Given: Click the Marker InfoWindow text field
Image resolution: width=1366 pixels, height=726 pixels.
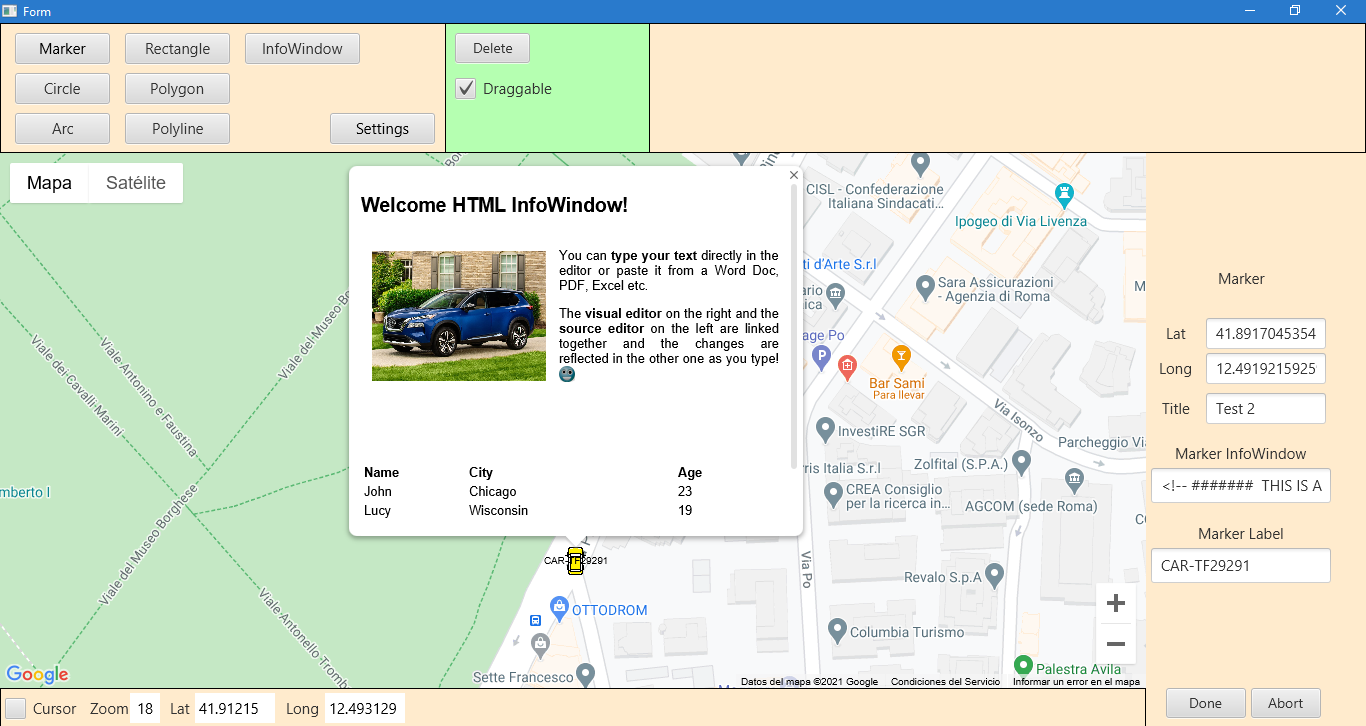Looking at the screenshot, I should pos(1240,486).
